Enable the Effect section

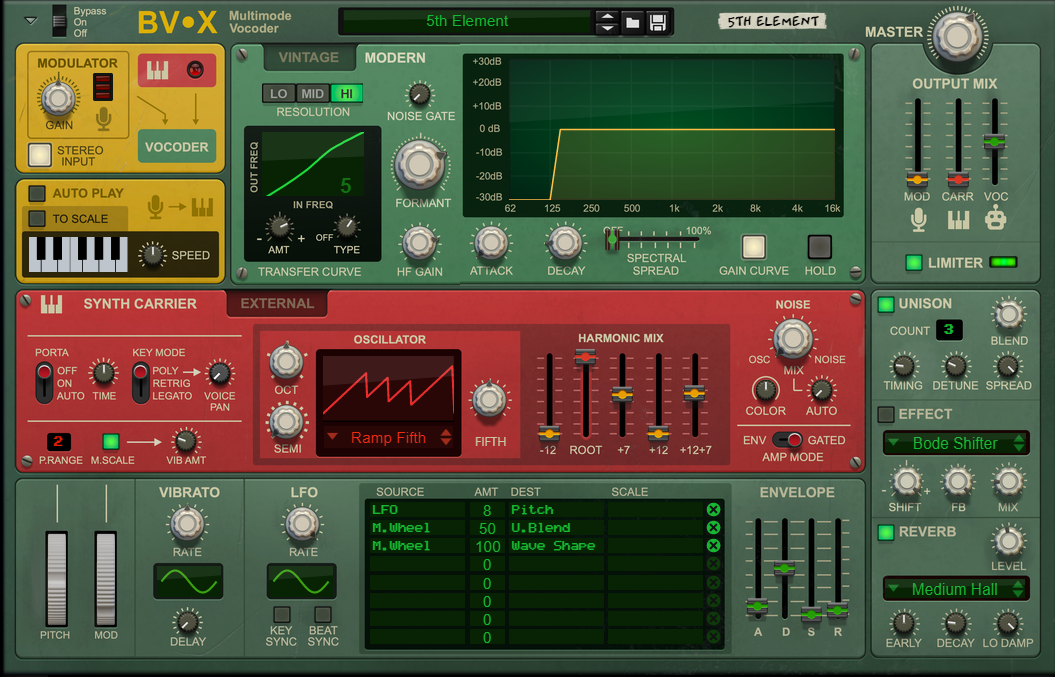(886, 414)
